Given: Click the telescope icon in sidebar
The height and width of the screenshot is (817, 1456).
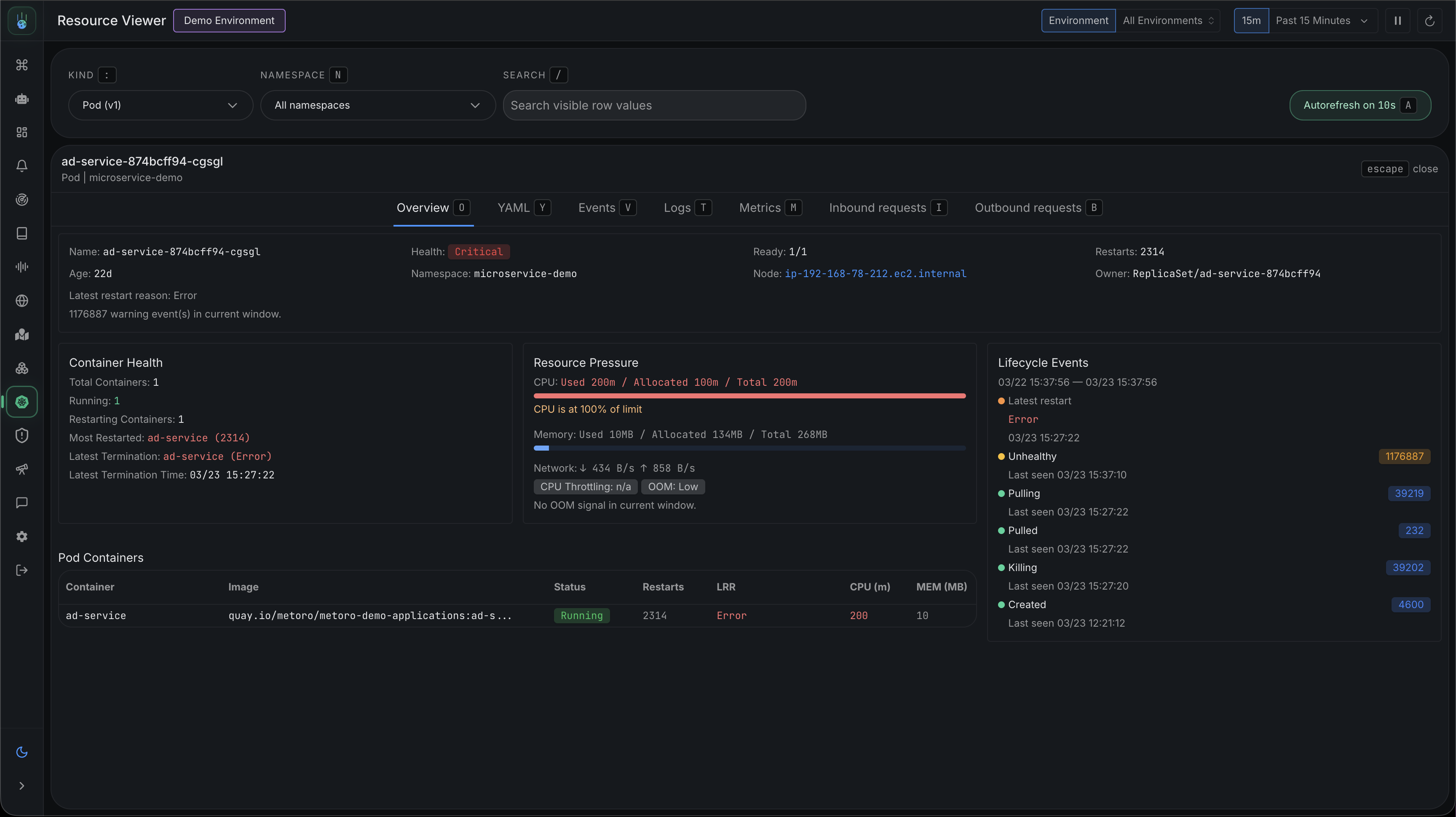Looking at the screenshot, I should pyautogui.click(x=21, y=469).
